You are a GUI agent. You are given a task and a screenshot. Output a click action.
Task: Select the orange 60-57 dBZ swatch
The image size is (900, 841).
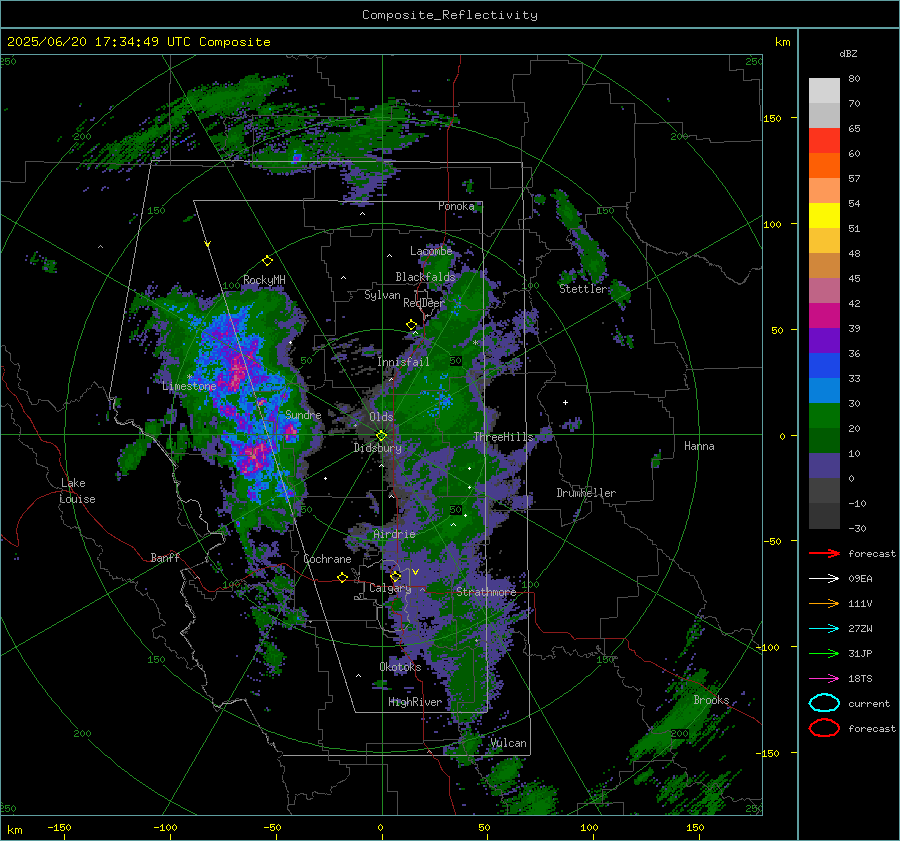click(x=824, y=166)
